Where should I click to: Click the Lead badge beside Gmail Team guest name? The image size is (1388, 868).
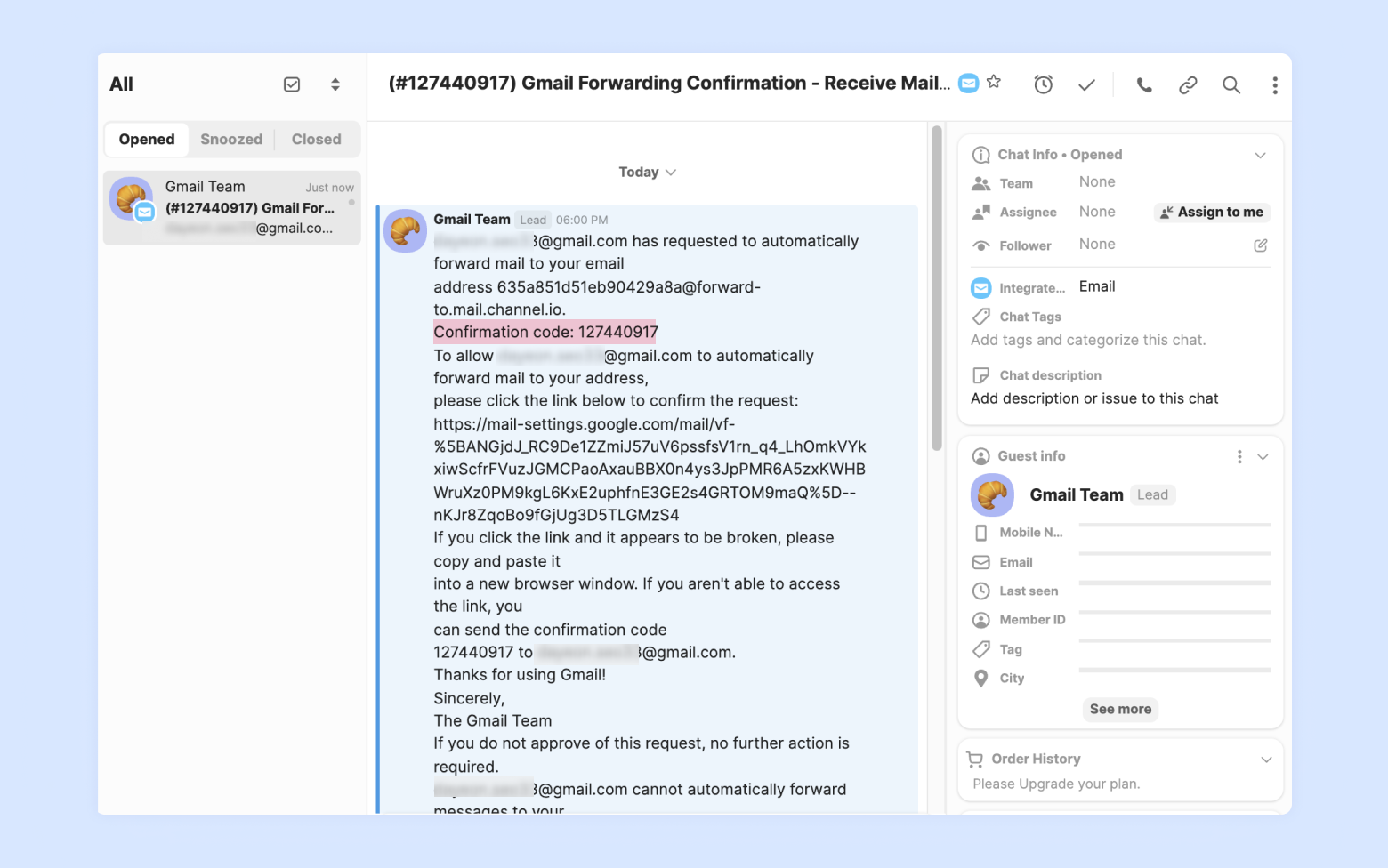[x=1152, y=494]
